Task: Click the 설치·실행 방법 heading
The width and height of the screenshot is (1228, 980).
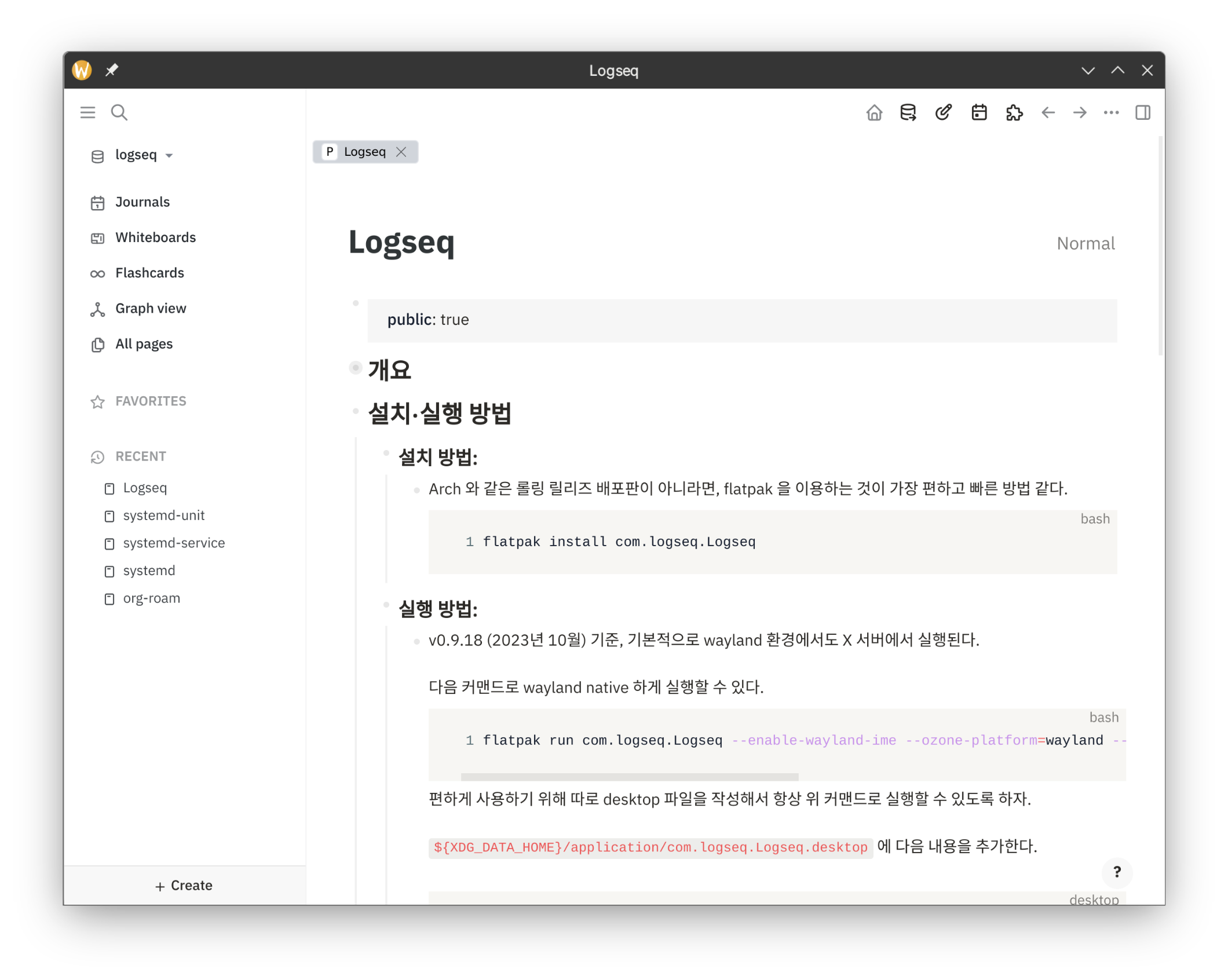Action: tap(440, 414)
